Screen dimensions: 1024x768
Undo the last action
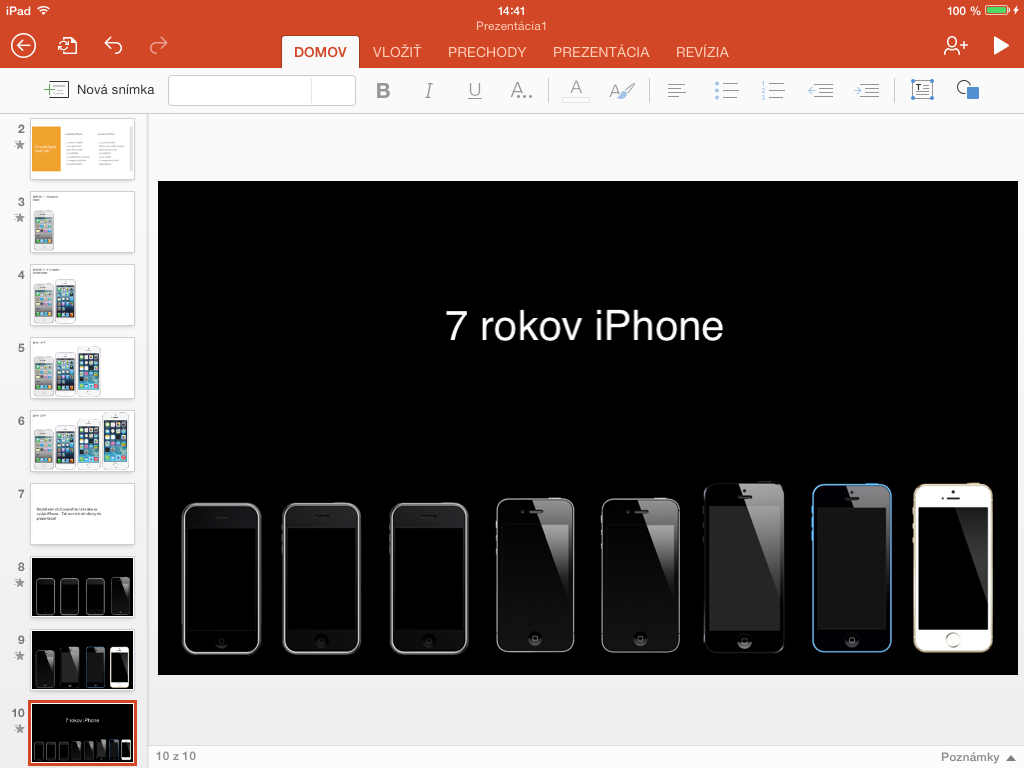pos(113,45)
